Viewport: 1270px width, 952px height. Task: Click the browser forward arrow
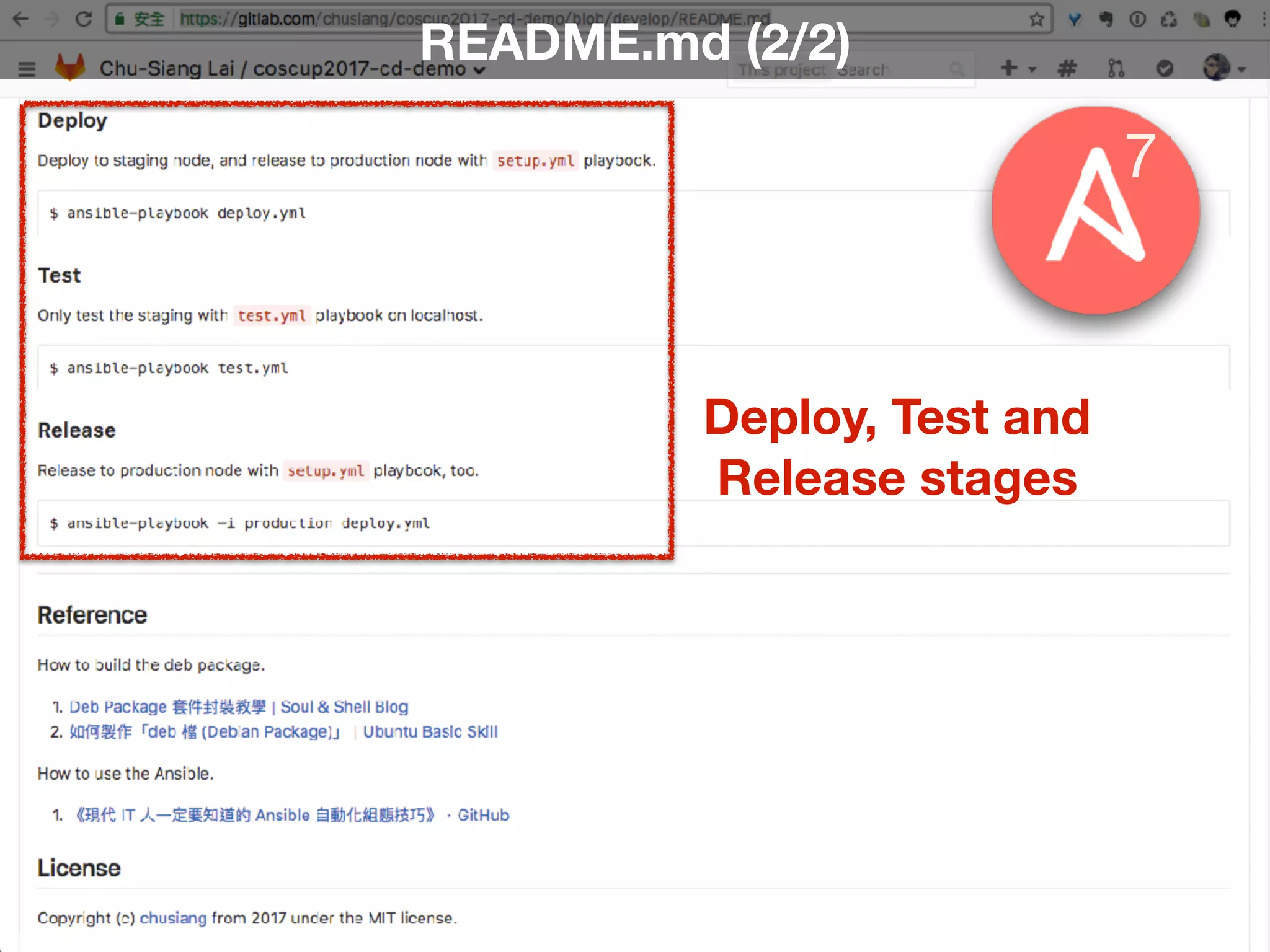coord(53,19)
